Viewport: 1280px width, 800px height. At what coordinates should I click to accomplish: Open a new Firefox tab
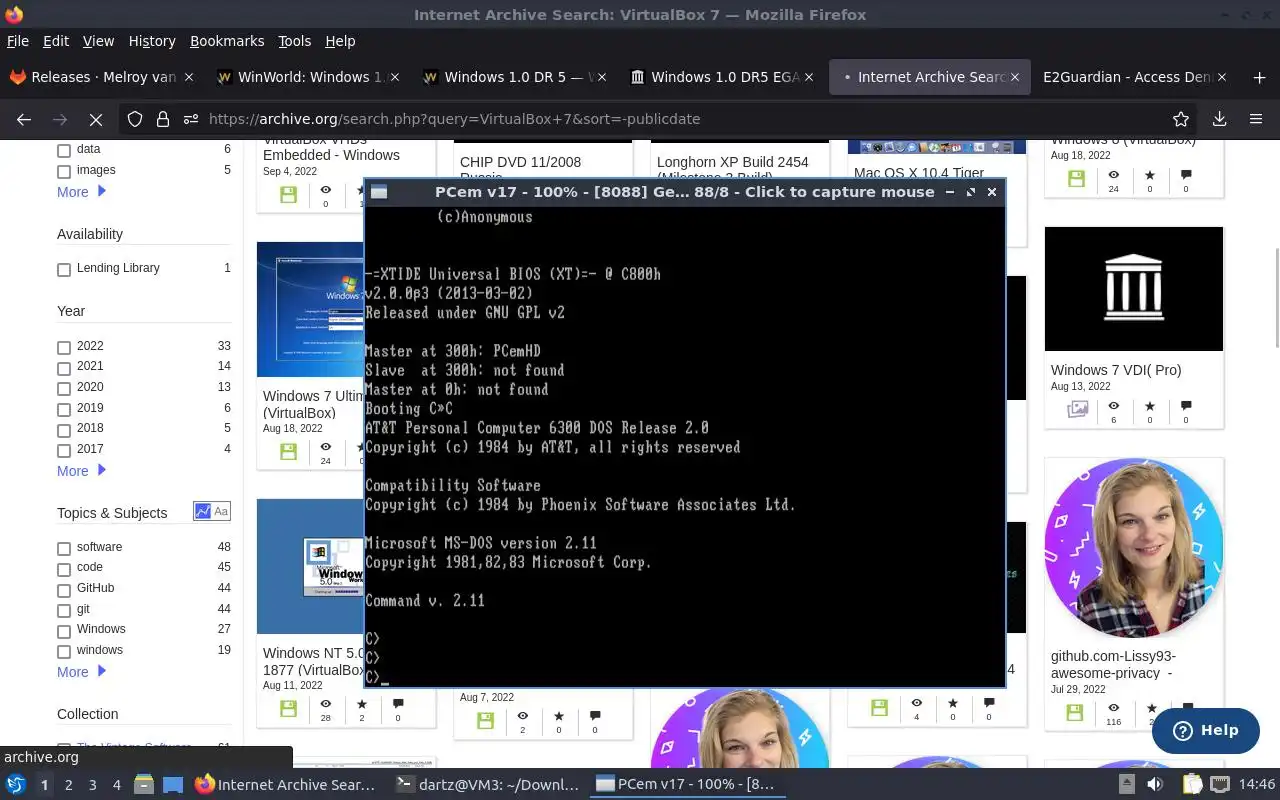point(1259,77)
